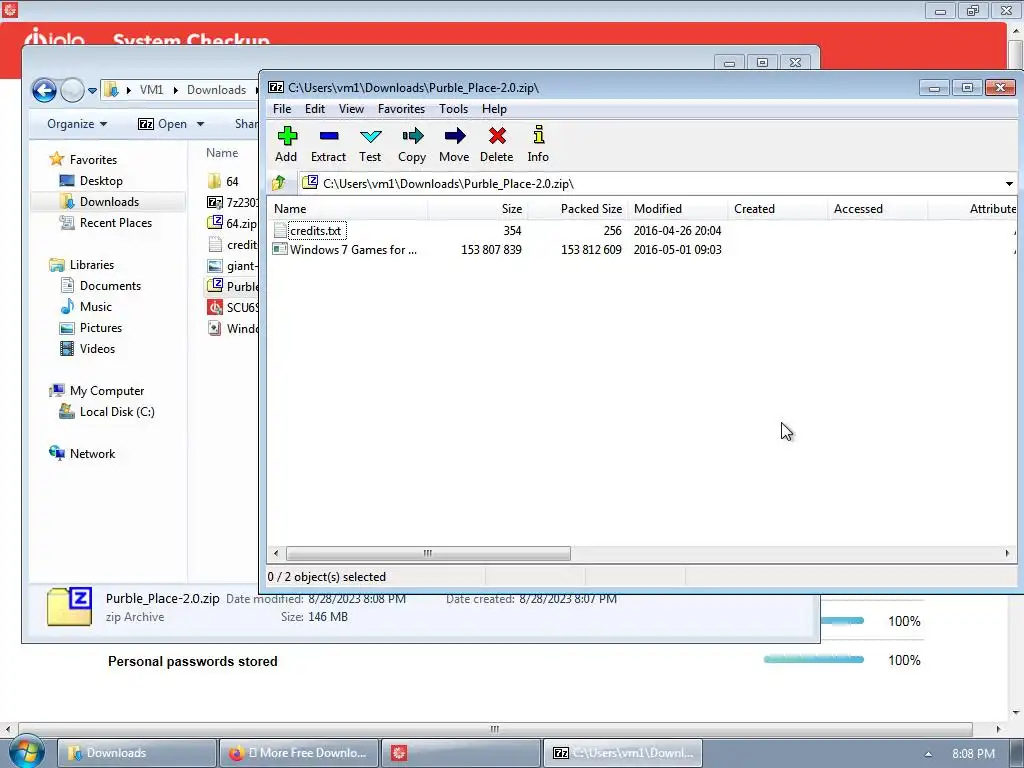Viewport: 1024px width, 768px height.
Task: Select the folder named 64 in Explorer
Action: point(223,182)
